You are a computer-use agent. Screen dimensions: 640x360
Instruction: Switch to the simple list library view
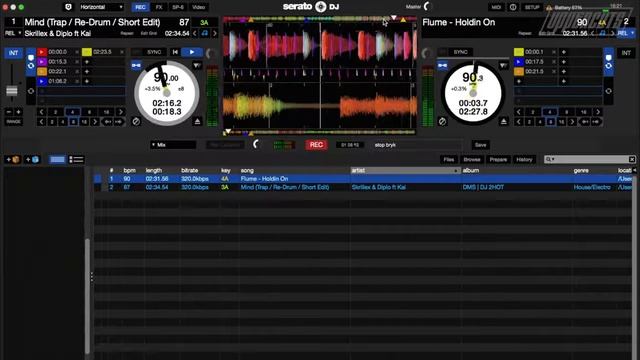57,159
